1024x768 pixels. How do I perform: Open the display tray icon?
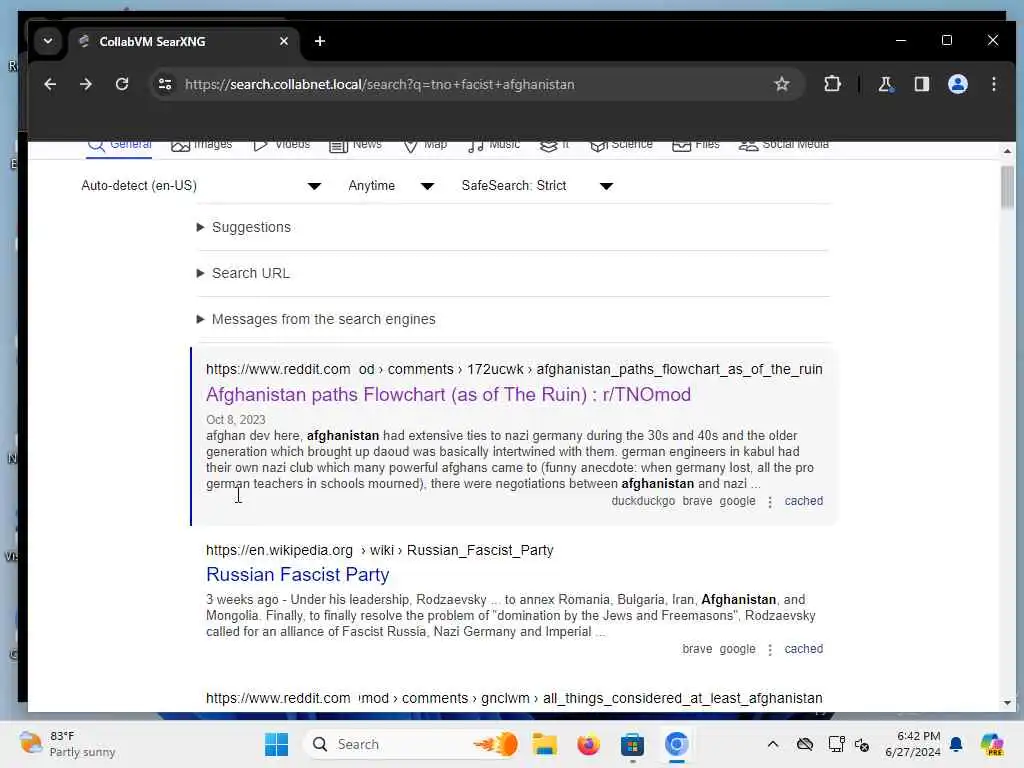pos(836,744)
